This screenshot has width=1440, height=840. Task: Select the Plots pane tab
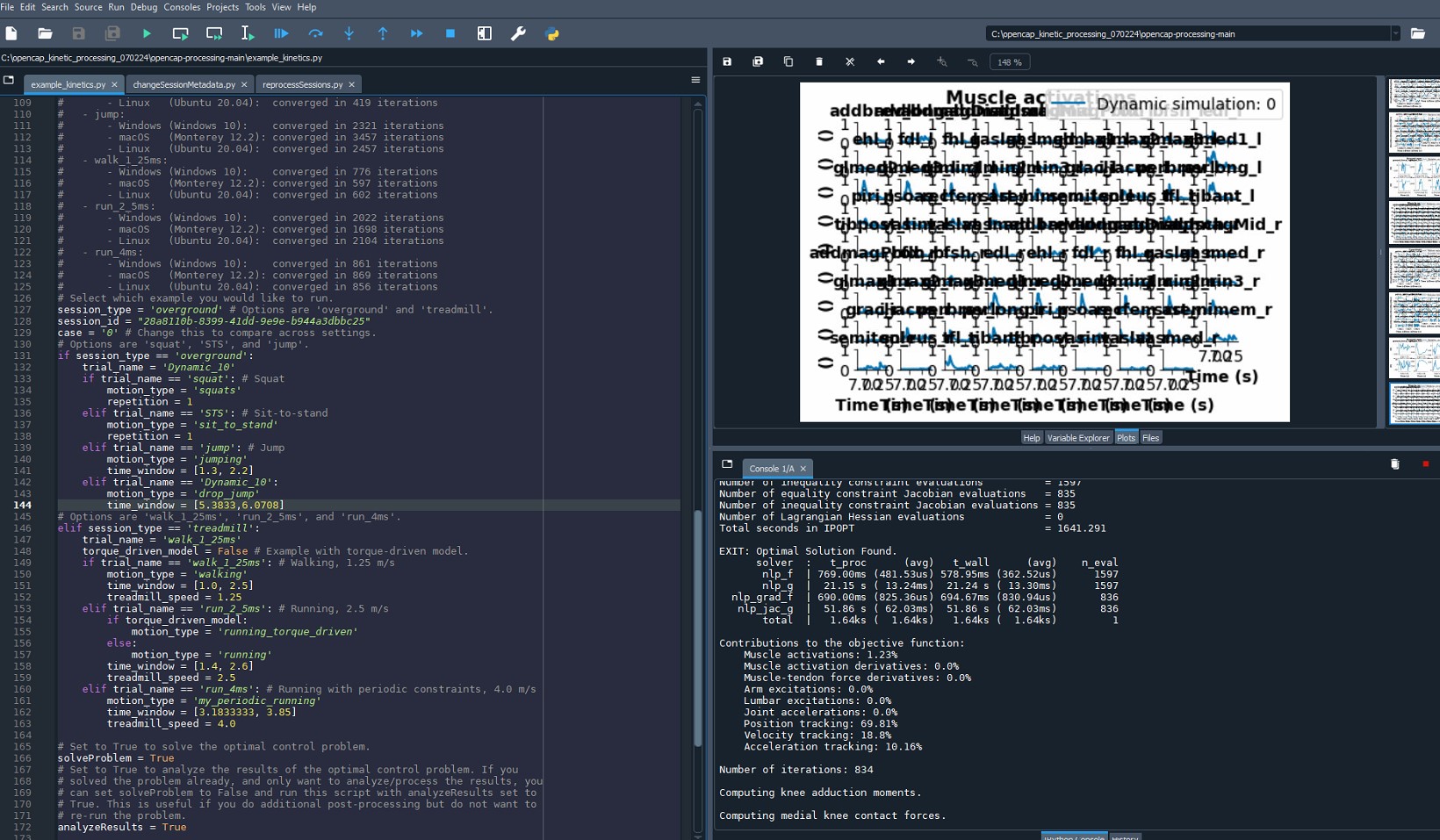click(x=1126, y=437)
